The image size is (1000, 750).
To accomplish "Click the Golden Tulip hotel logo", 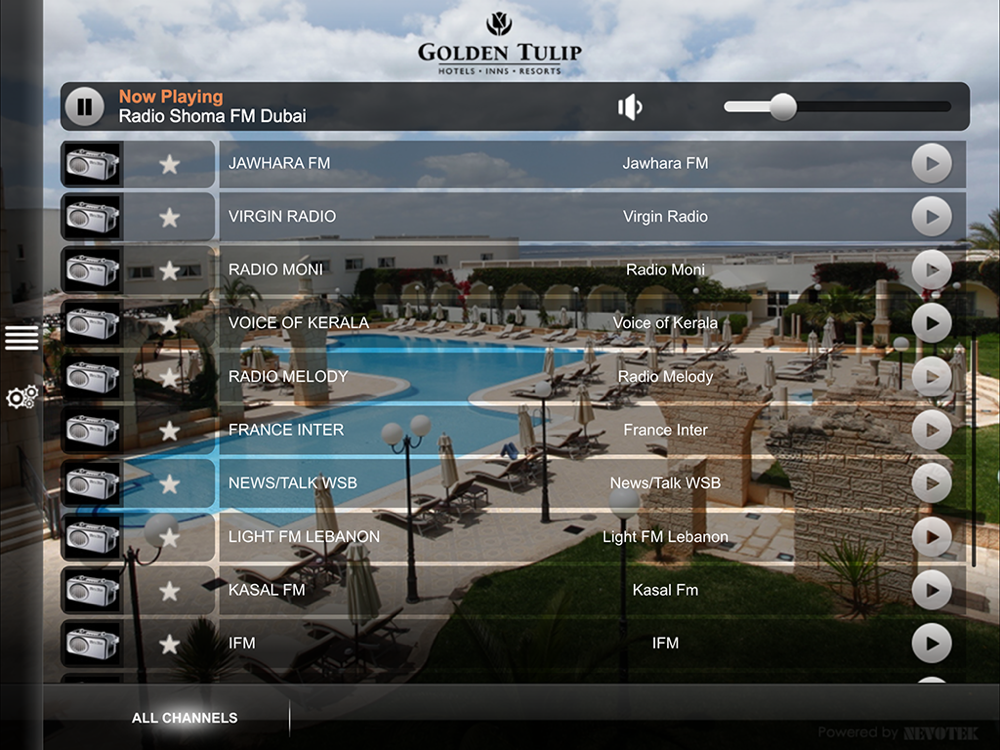I will [499, 43].
